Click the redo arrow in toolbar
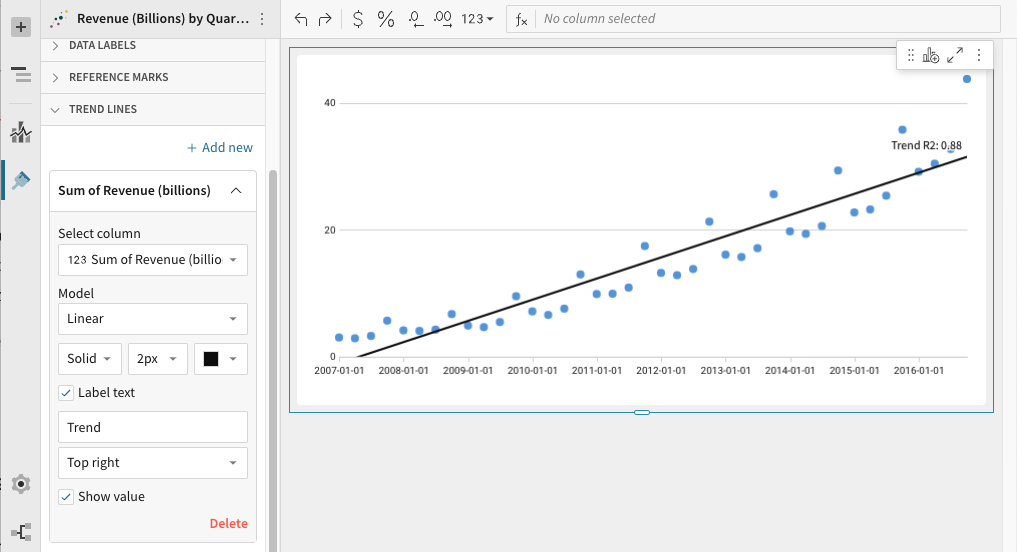The image size is (1017, 552). [324, 19]
